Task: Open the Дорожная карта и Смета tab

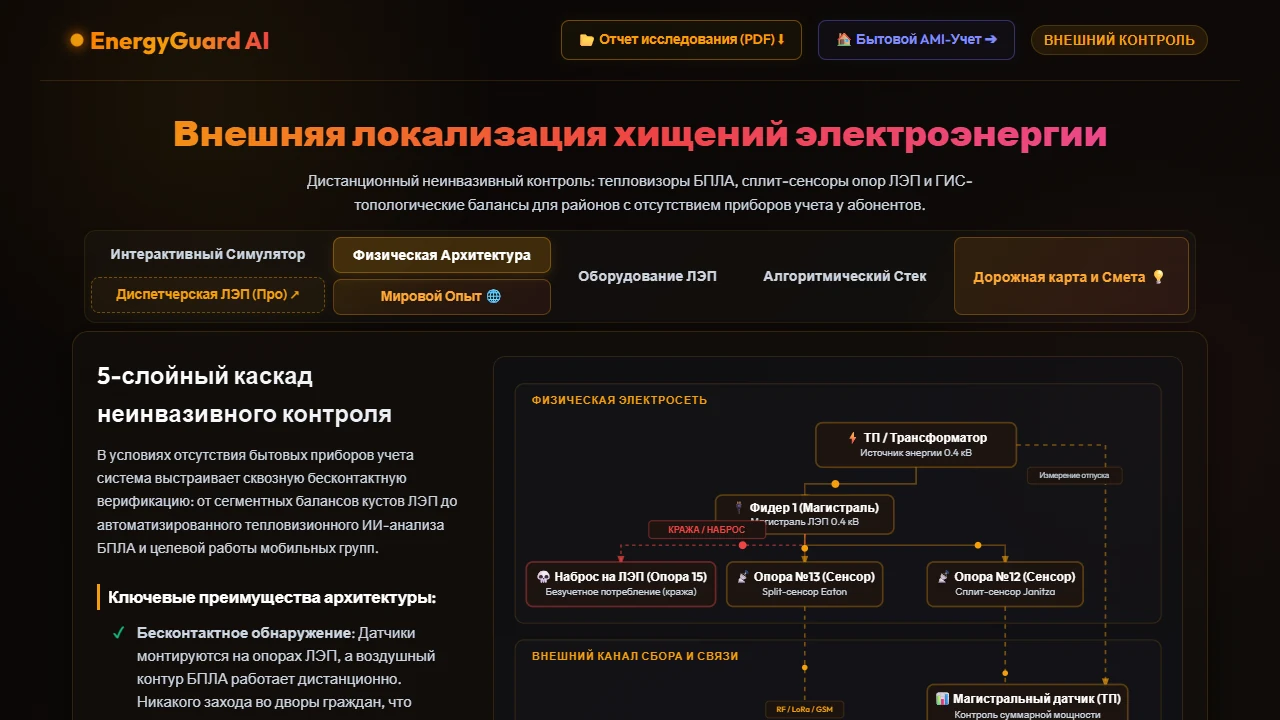Action: click(1071, 277)
